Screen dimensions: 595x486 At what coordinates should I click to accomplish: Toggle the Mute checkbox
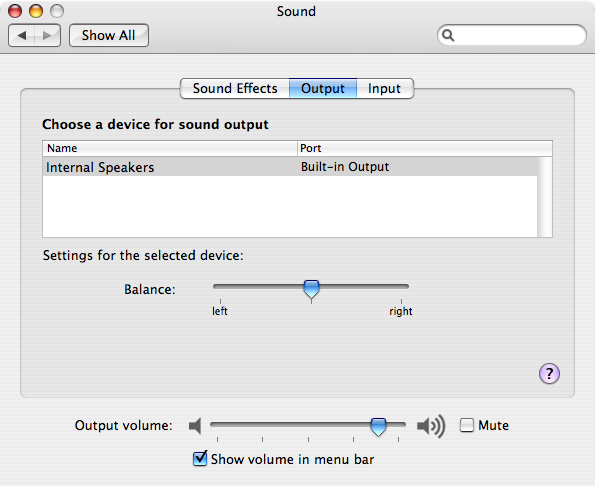coord(467,425)
